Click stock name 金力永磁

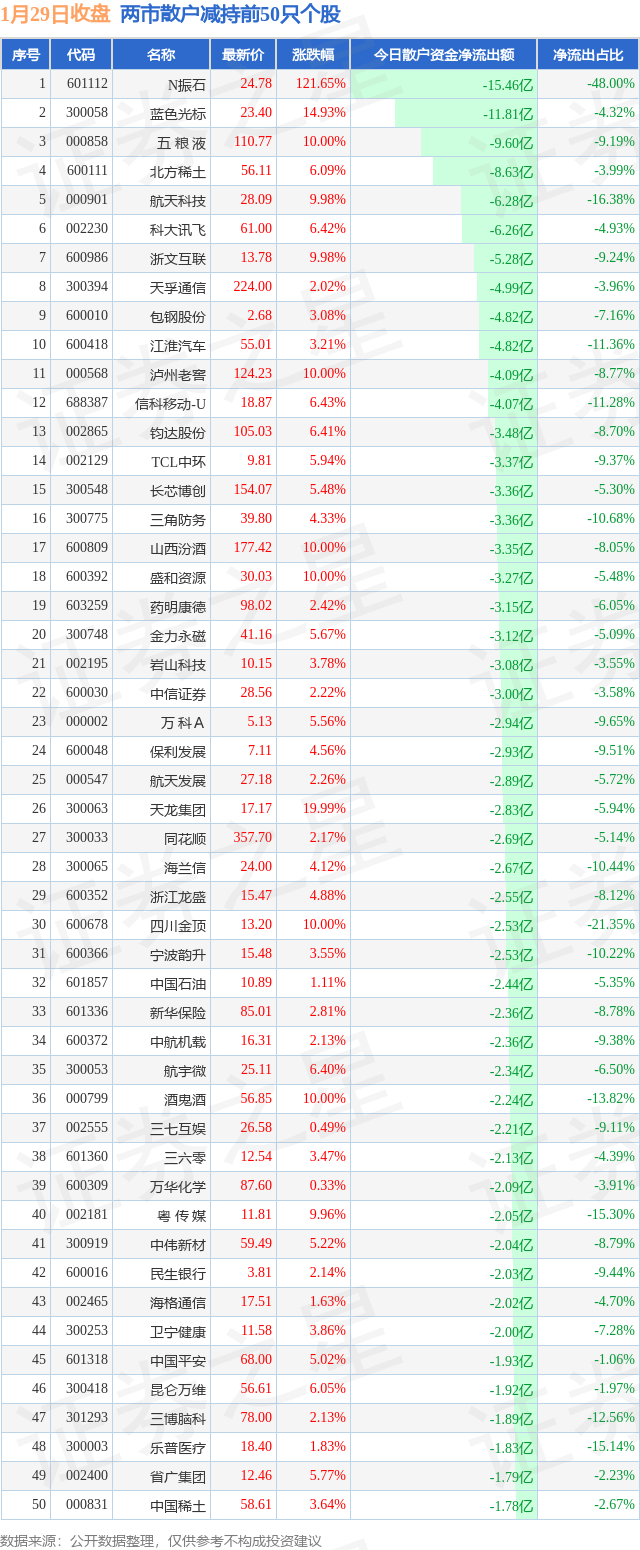(x=178, y=635)
